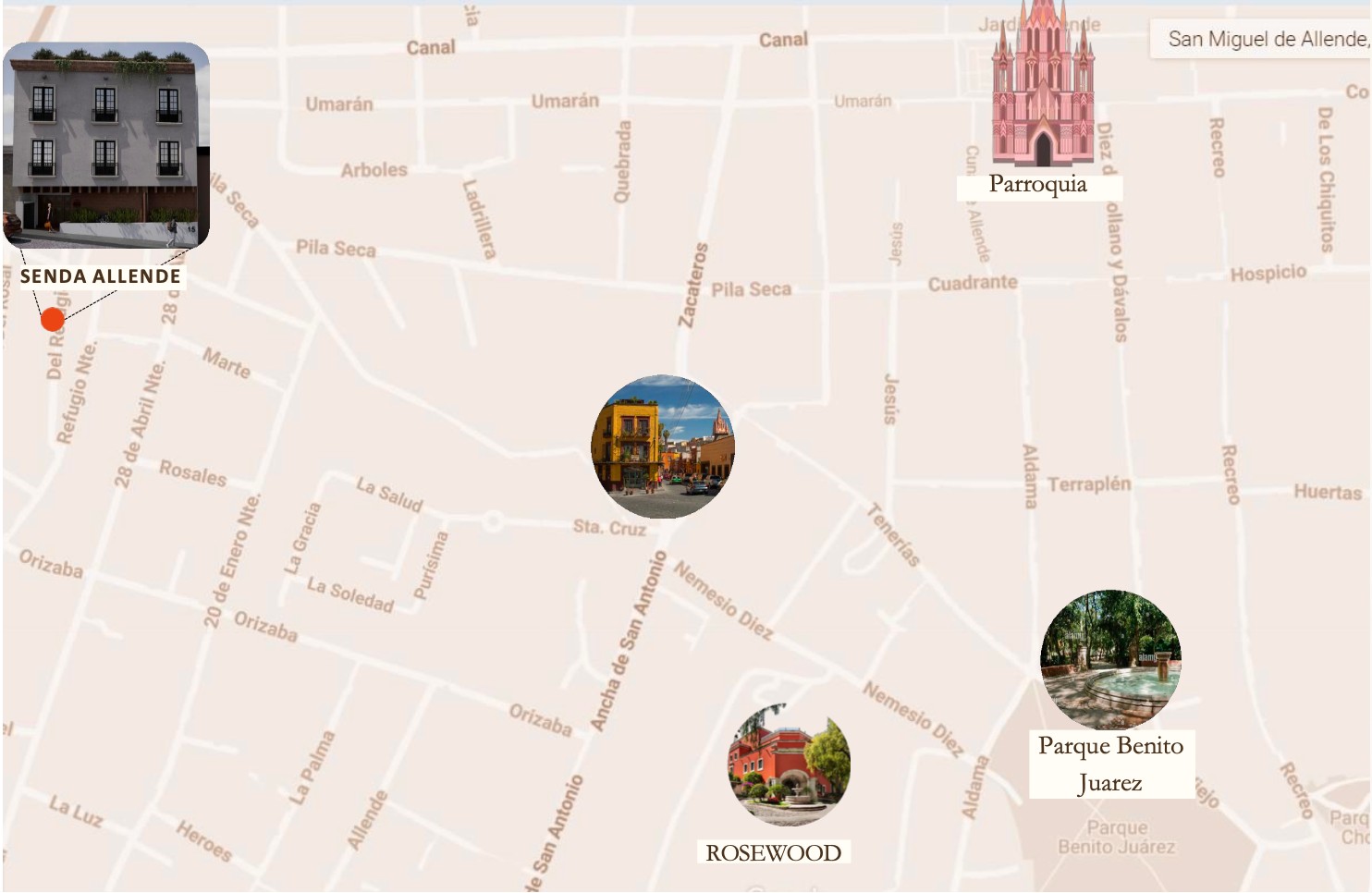
Task: Click the Arboles street label
Action: (x=374, y=170)
